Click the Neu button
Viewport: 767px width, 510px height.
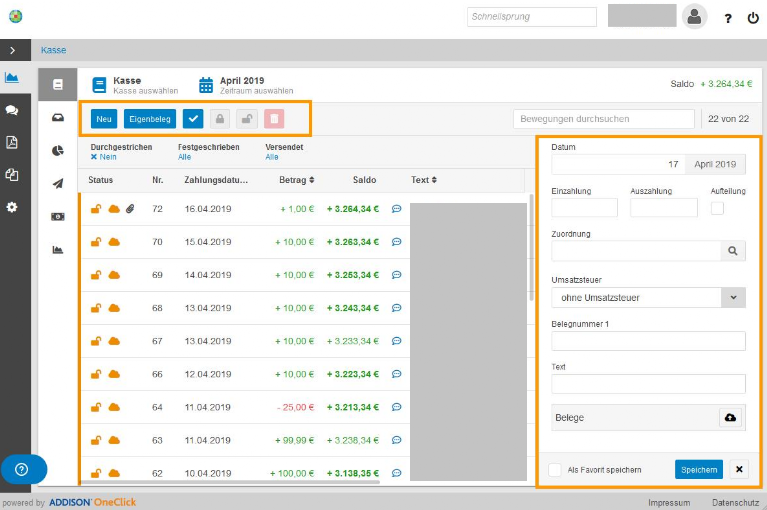103,119
